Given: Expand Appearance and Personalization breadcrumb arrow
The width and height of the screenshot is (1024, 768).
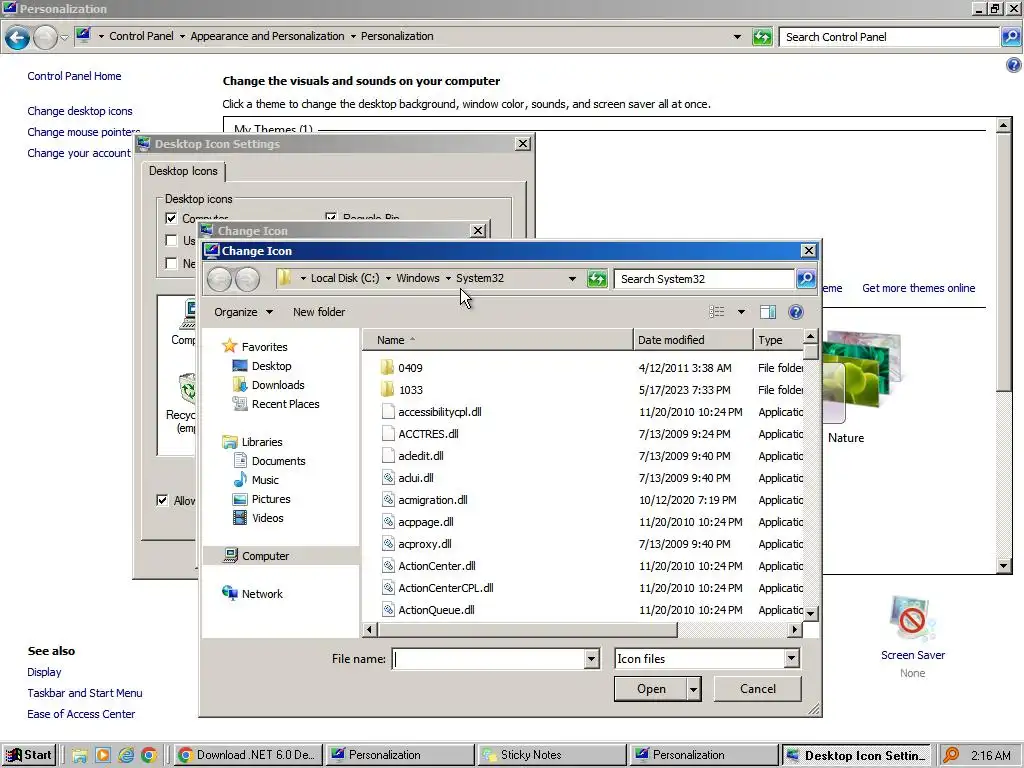Looking at the screenshot, I should tap(353, 37).
